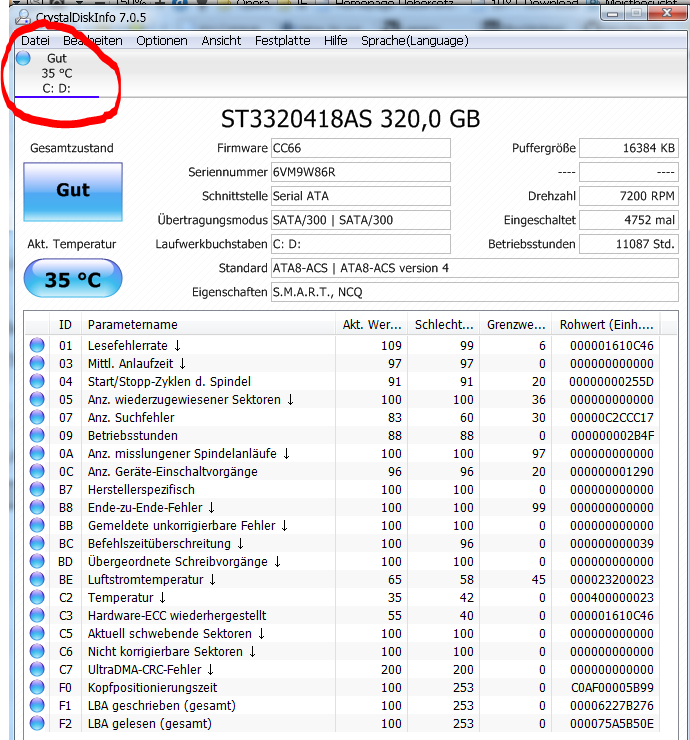The width and height of the screenshot is (690, 740).
Task: Click status orb for Übergeordnete Schreibvorgänge row
Action: tap(37, 561)
